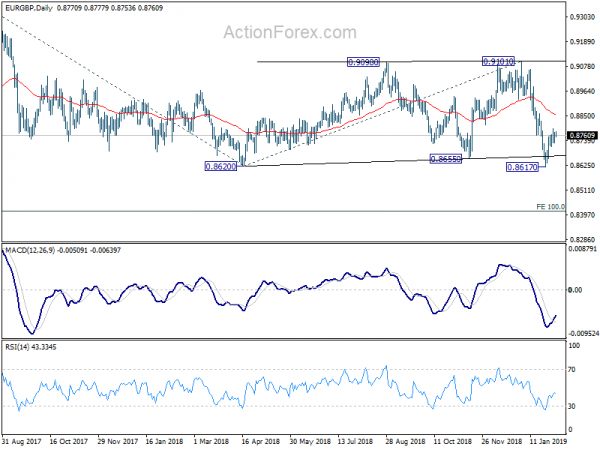Viewport: 600px width, 450px height.
Task: Click the RSI(14) indicator label
Action: [x=17, y=347]
